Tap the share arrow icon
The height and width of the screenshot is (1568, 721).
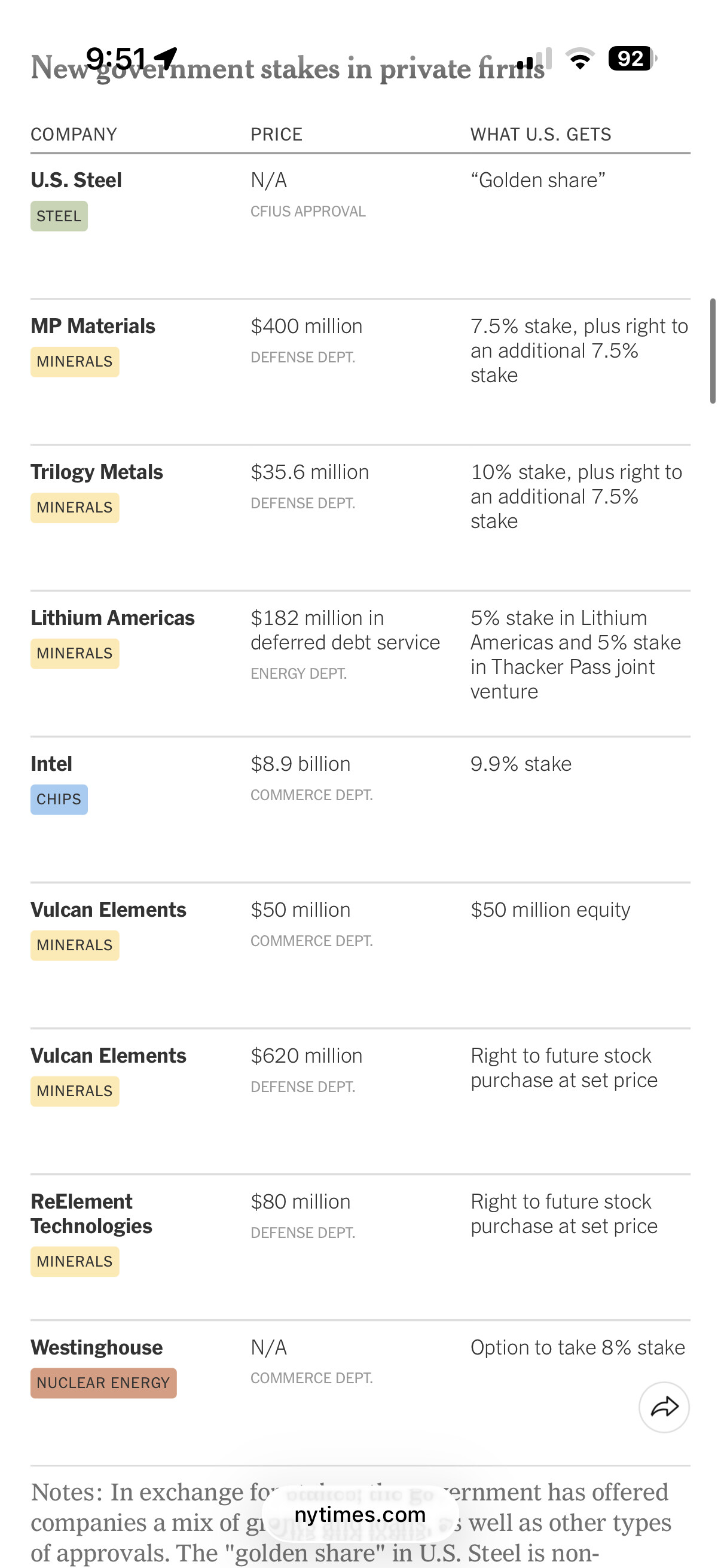click(x=664, y=1407)
